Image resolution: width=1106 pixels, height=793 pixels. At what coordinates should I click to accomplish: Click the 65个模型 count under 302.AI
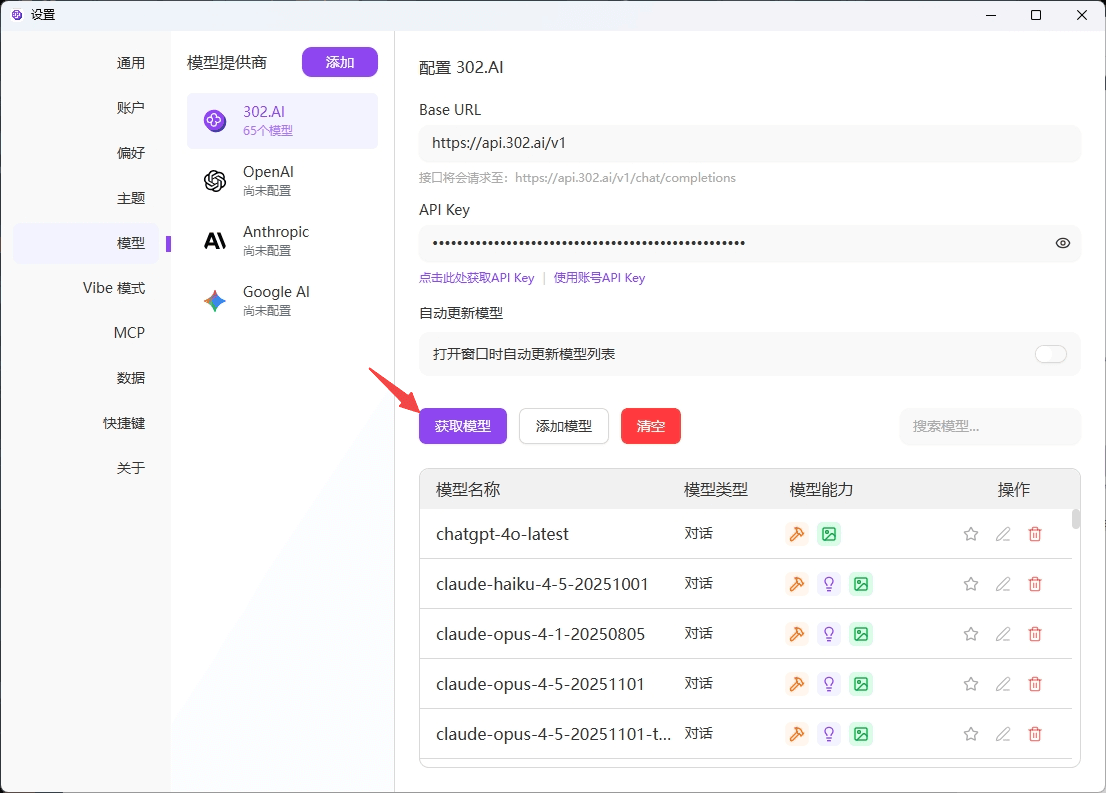(268, 131)
